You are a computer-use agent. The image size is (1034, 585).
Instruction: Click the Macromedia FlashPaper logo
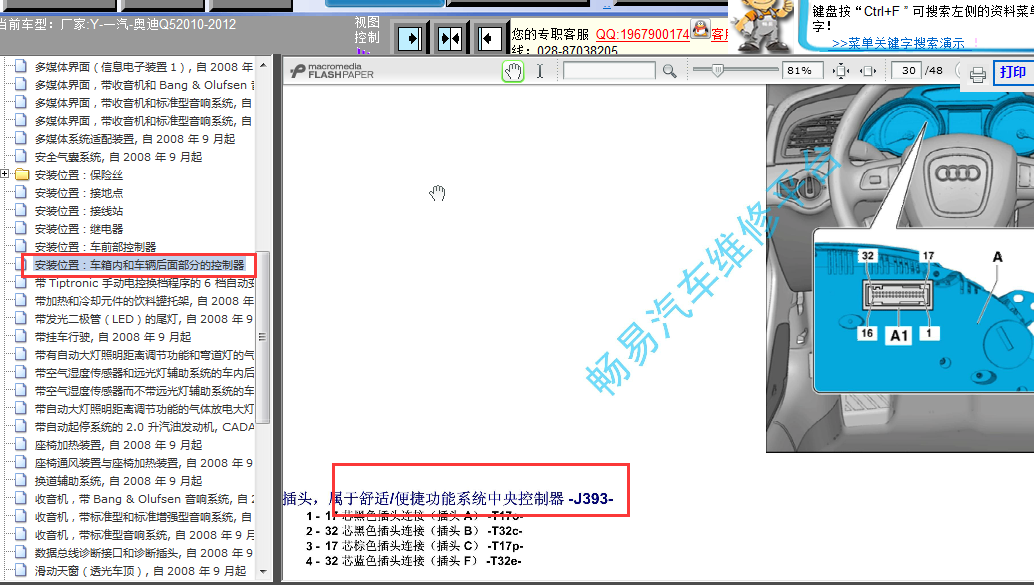tap(332, 71)
